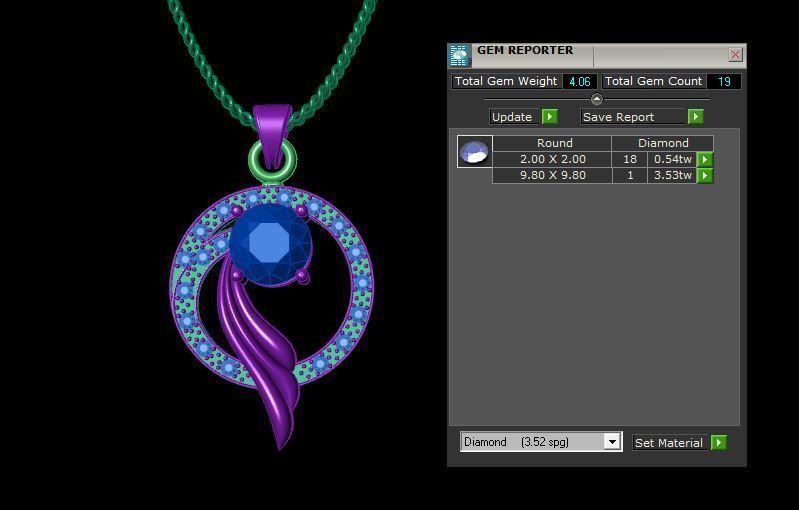Image resolution: width=799 pixels, height=510 pixels.
Task: Click the green arrow beside Save Report
Action: pos(695,117)
